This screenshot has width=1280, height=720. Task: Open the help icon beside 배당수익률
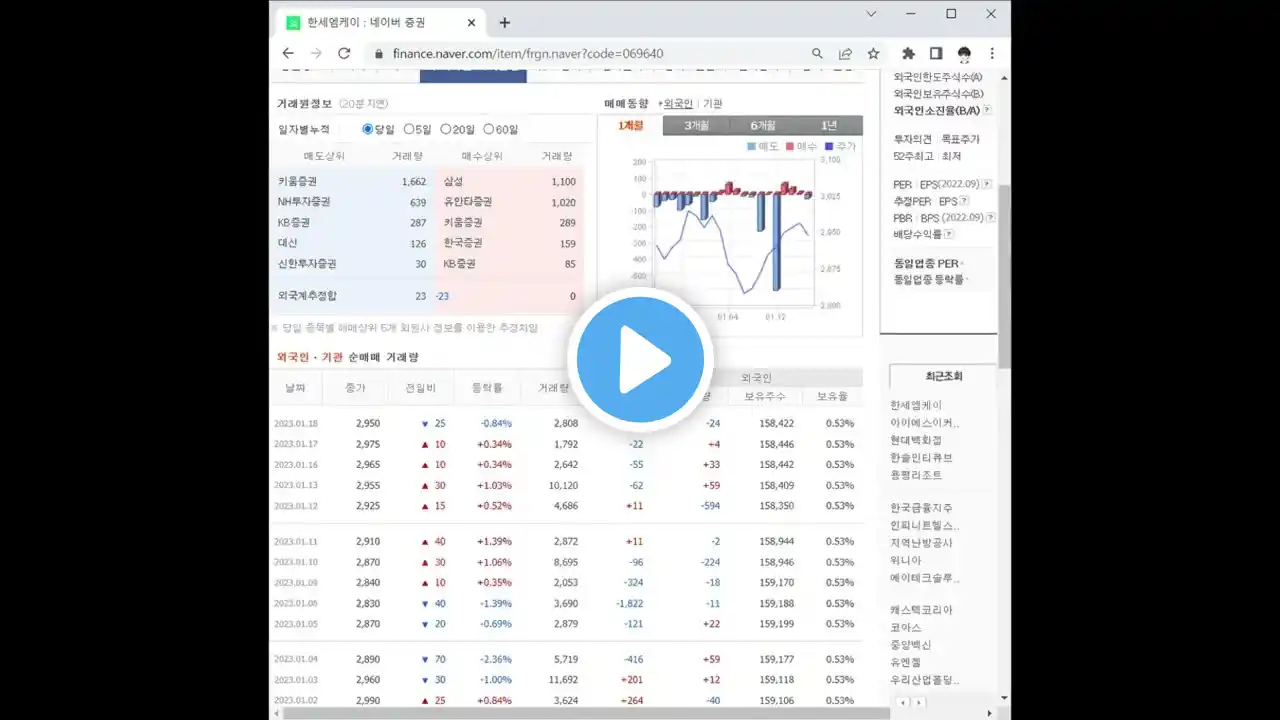(x=949, y=234)
